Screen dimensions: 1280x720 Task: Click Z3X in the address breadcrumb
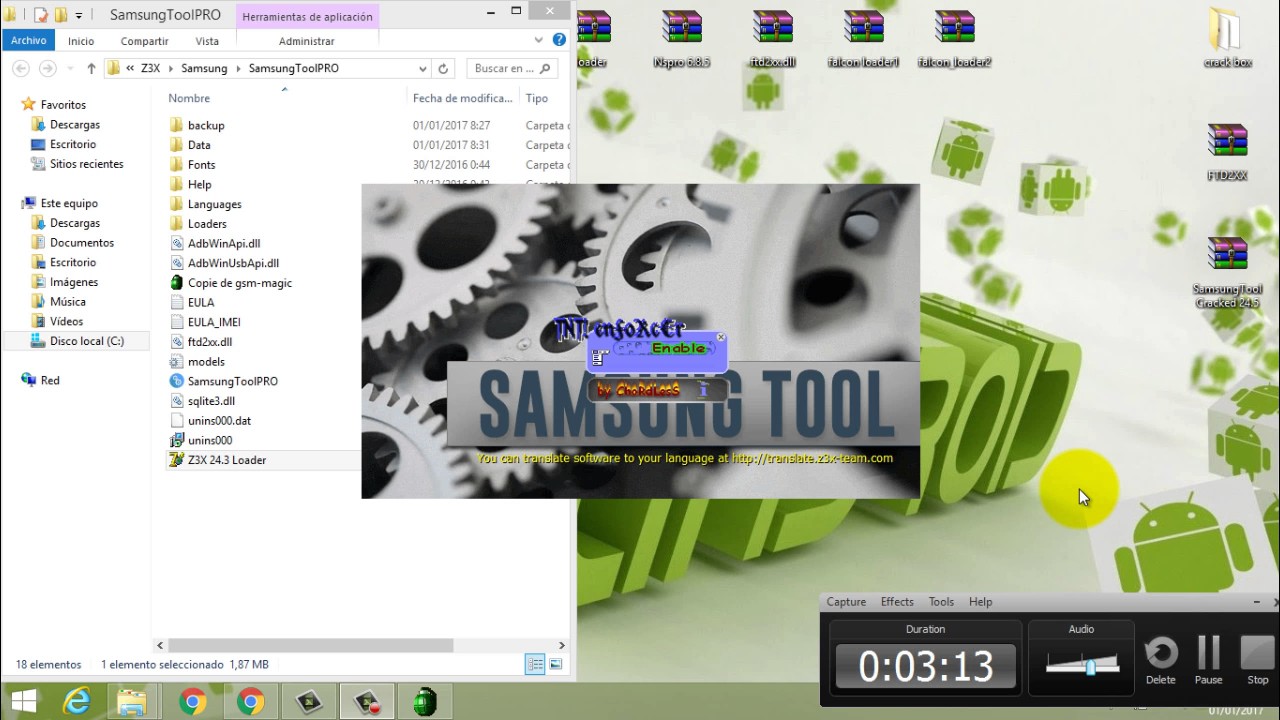coord(150,69)
